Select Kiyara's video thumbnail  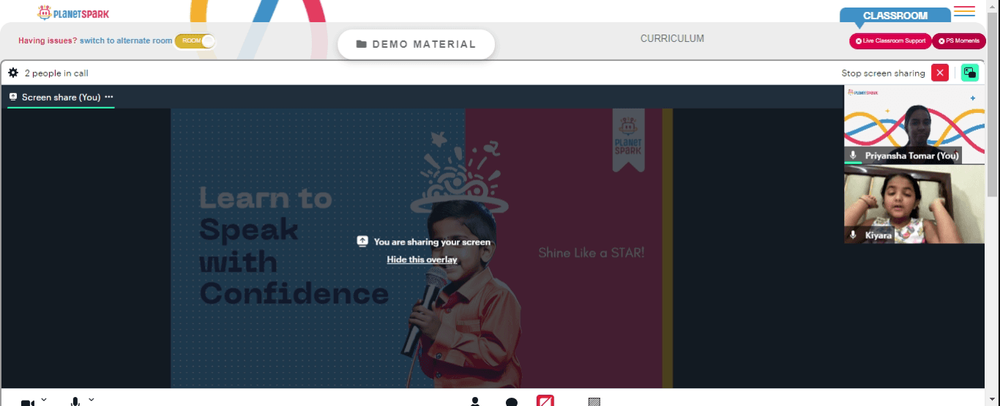point(914,205)
